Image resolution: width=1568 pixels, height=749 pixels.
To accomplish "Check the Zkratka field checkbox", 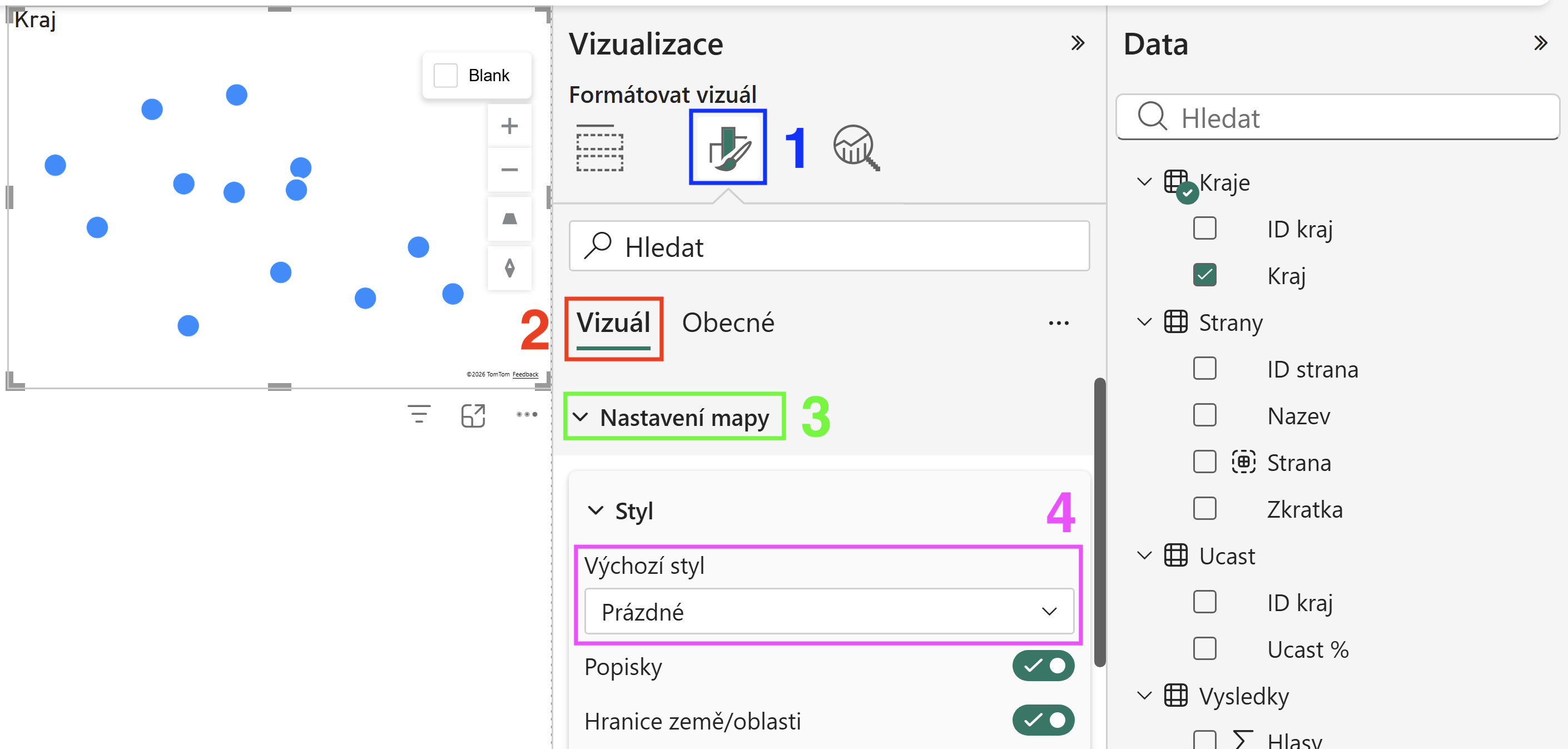I will 1204,508.
